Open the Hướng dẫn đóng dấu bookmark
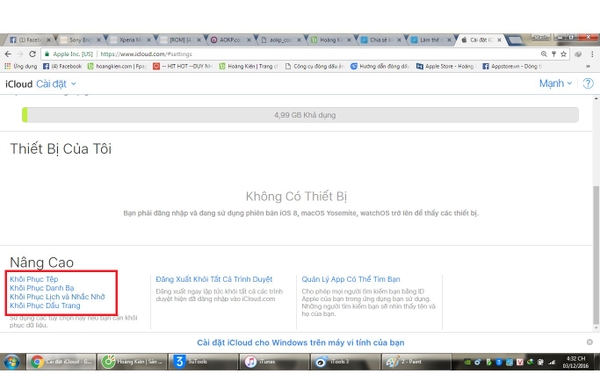 pyautogui.click(x=380, y=66)
